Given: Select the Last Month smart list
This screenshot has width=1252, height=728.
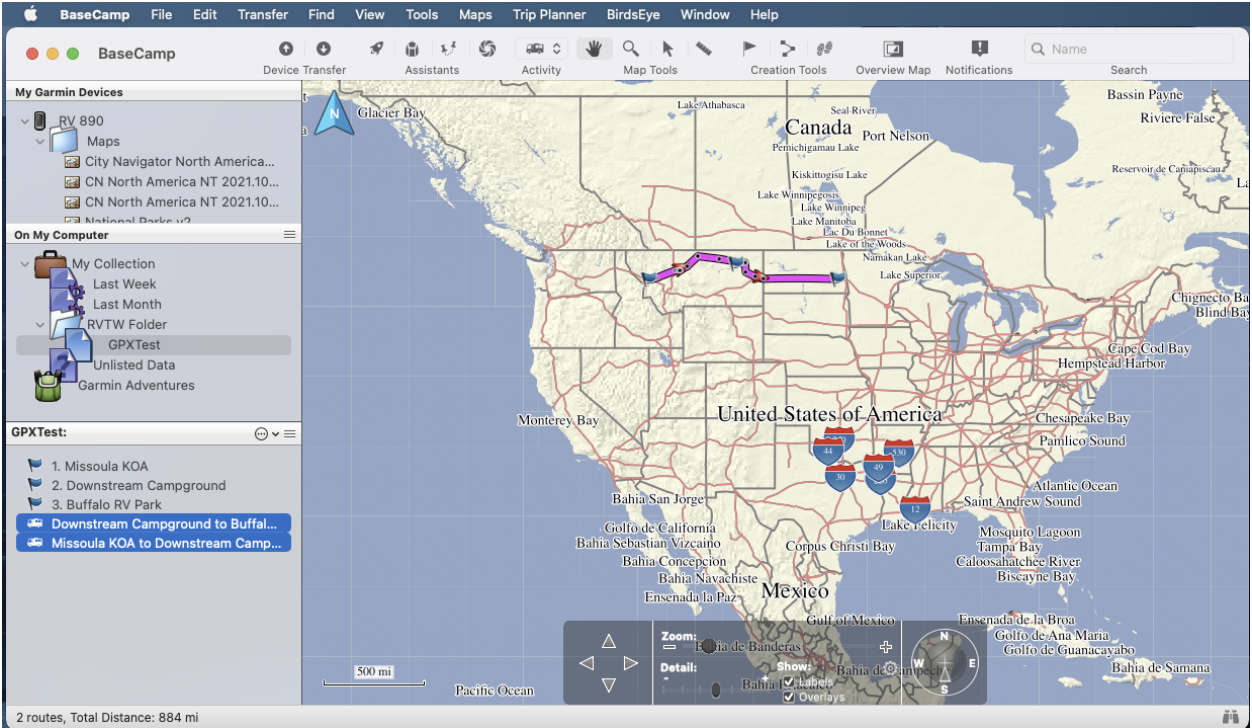Looking at the screenshot, I should click(127, 304).
